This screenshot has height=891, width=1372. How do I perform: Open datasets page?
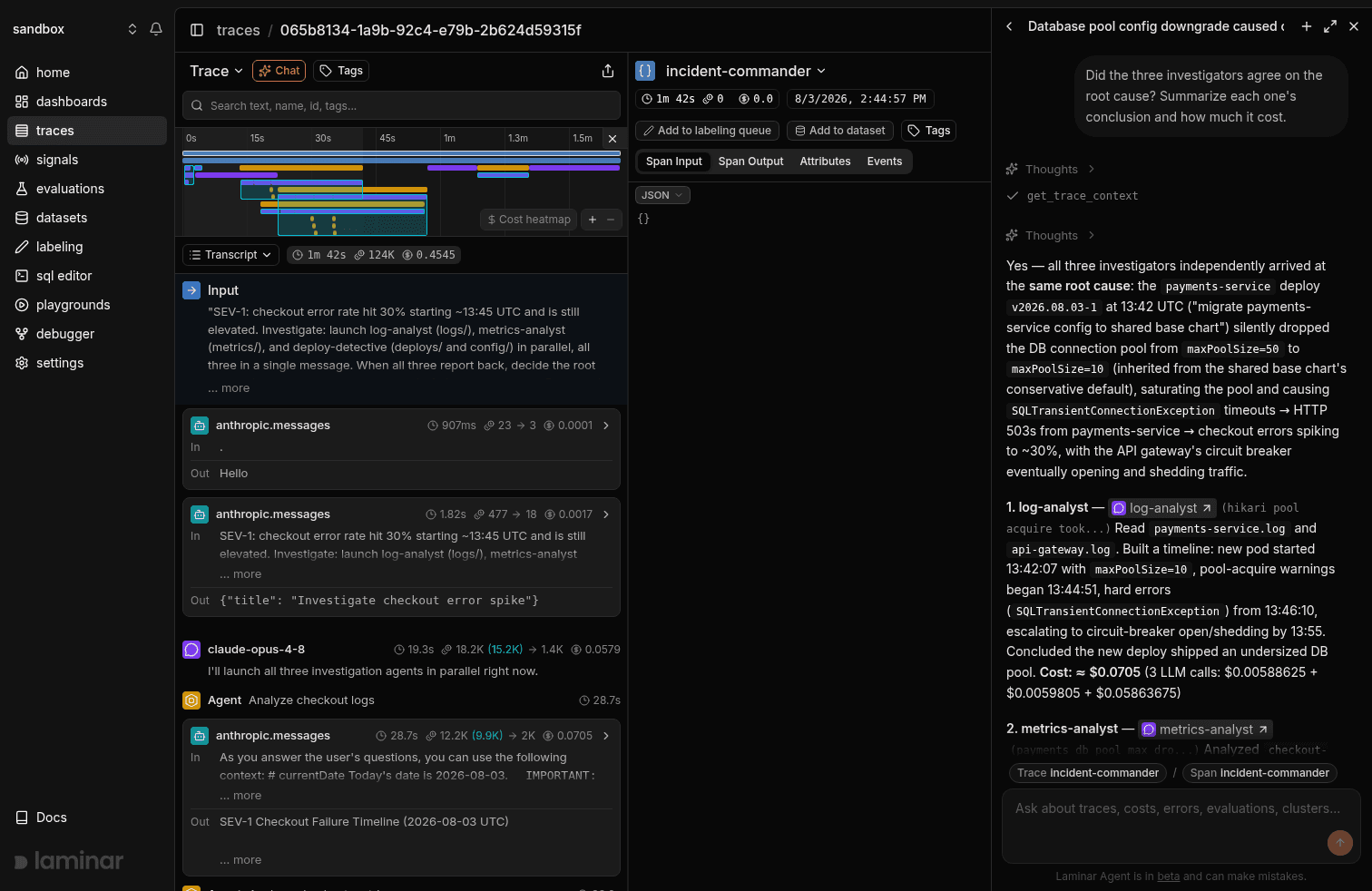click(87, 218)
